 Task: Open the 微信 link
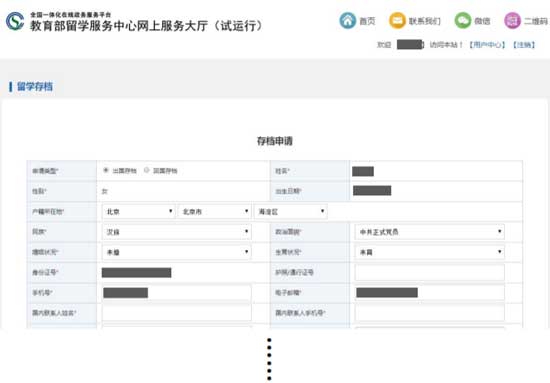(x=482, y=21)
